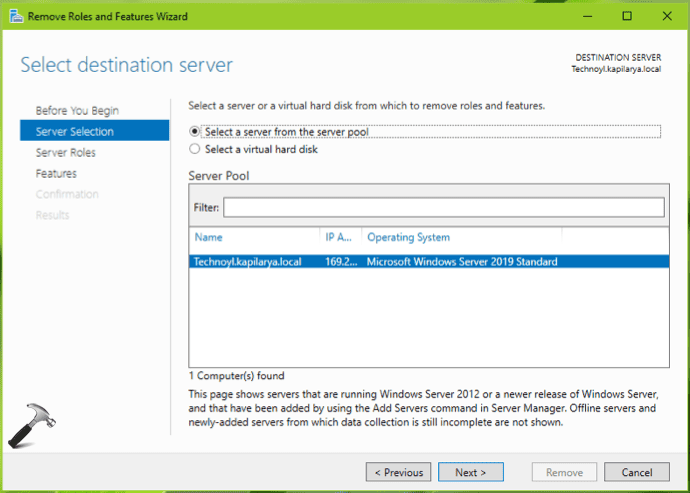Click the Next button
The height and width of the screenshot is (493, 690).
pyautogui.click(x=470, y=472)
